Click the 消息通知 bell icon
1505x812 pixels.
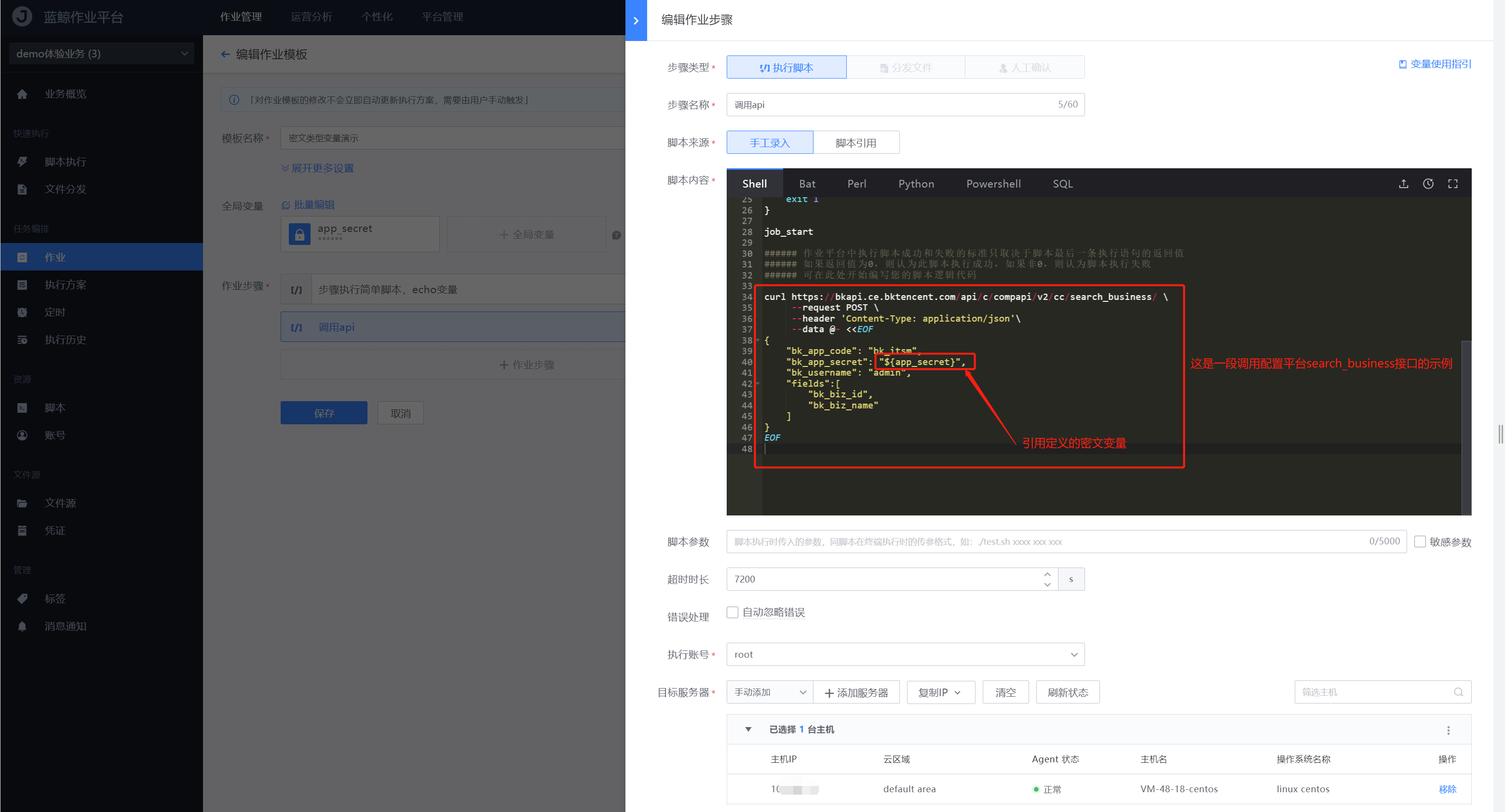[x=22, y=626]
